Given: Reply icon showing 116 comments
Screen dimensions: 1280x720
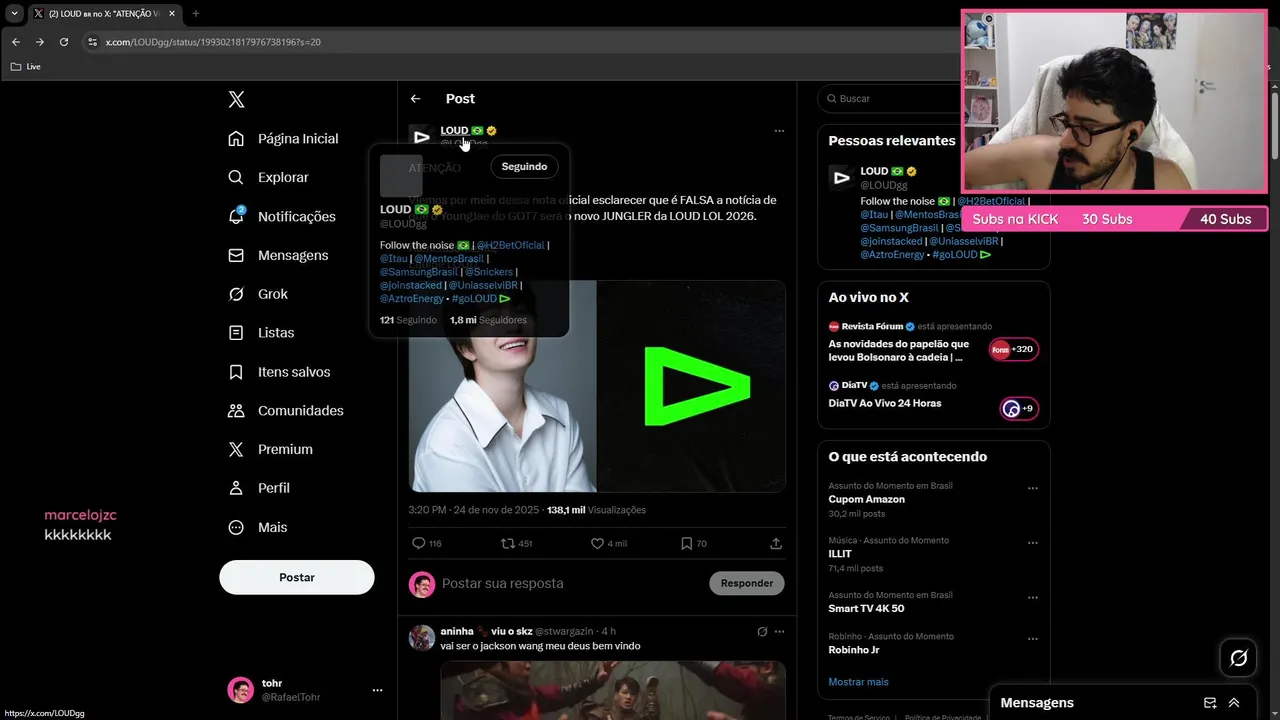Looking at the screenshot, I should click(x=419, y=543).
